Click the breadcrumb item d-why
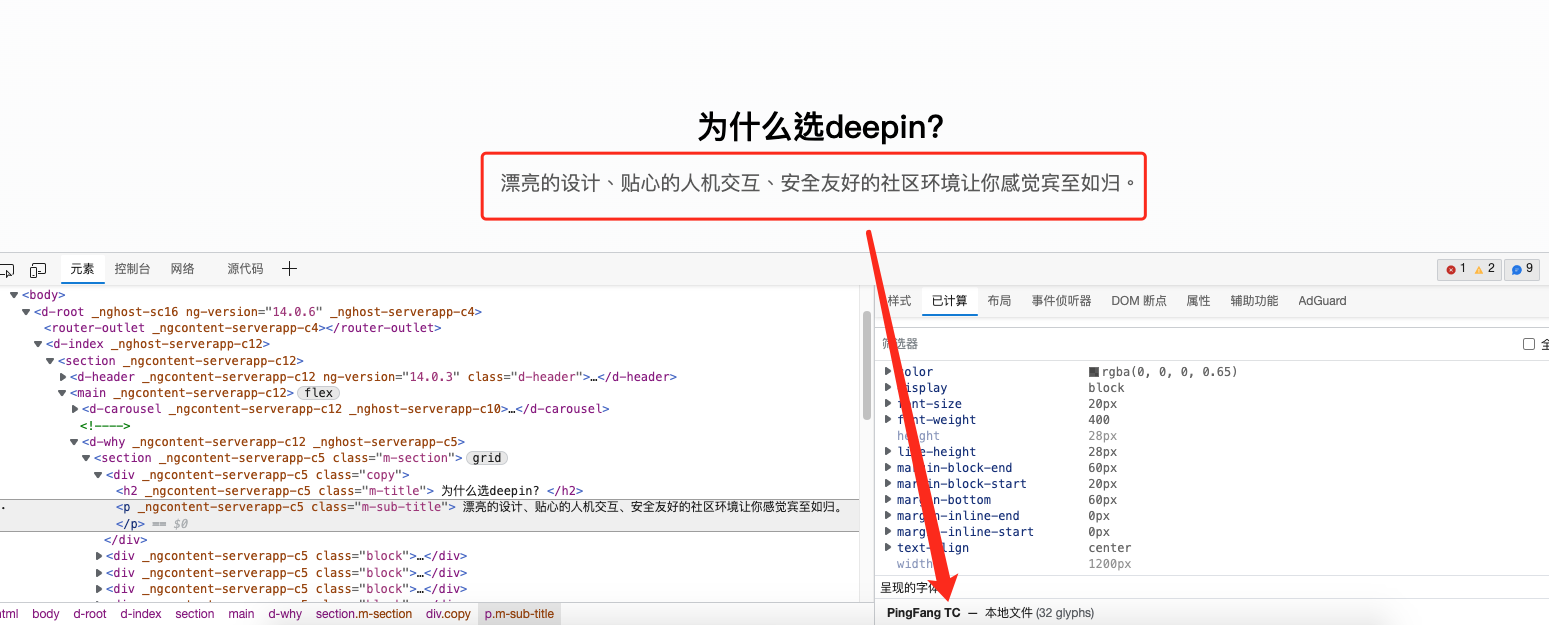Screen dimensions: 1549x625 pyautogui.click(x=285, y=614)
